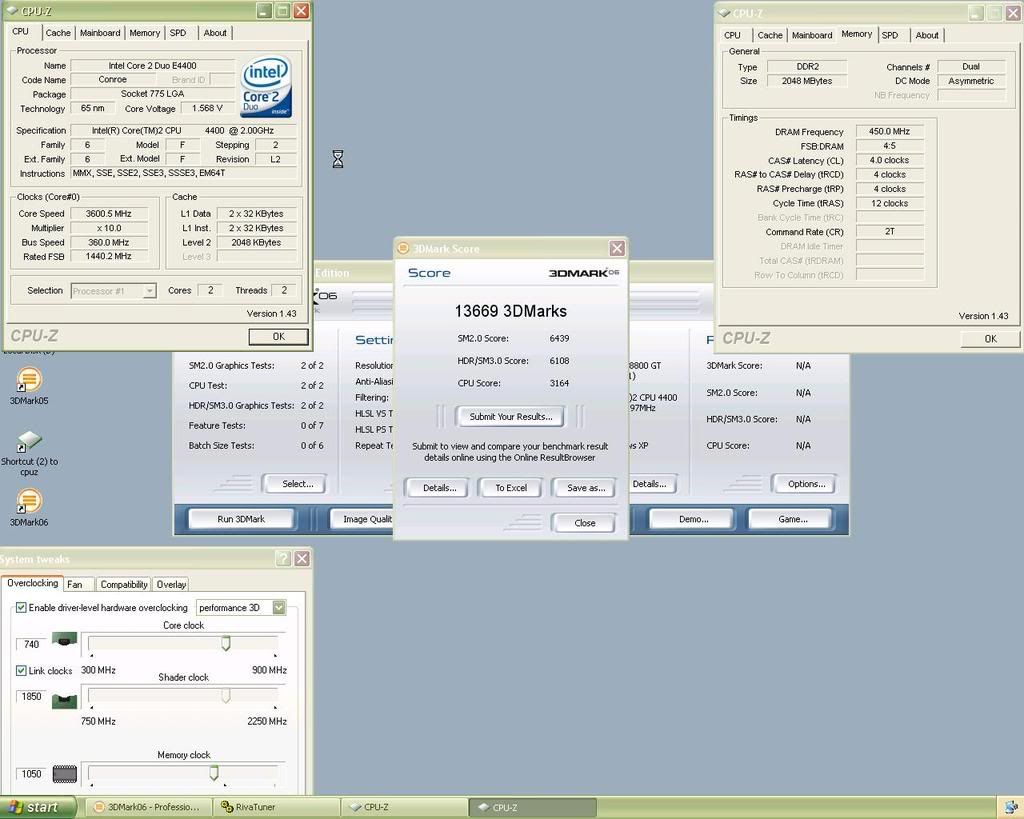This screenshot has height=819, width=1024.
Task: Switch to 3DMark06 Professional taskbar item
Action: [x=148, y=807]
